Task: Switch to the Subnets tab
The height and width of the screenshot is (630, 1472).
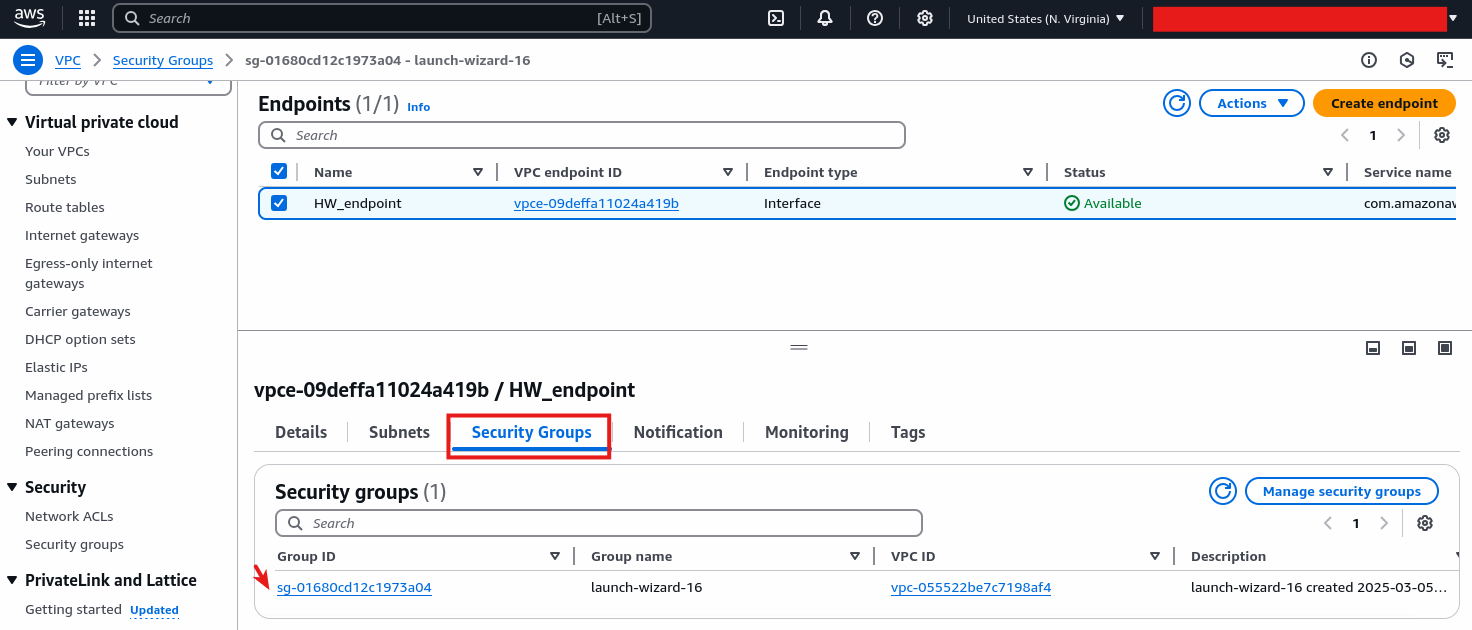Action: 399,432
